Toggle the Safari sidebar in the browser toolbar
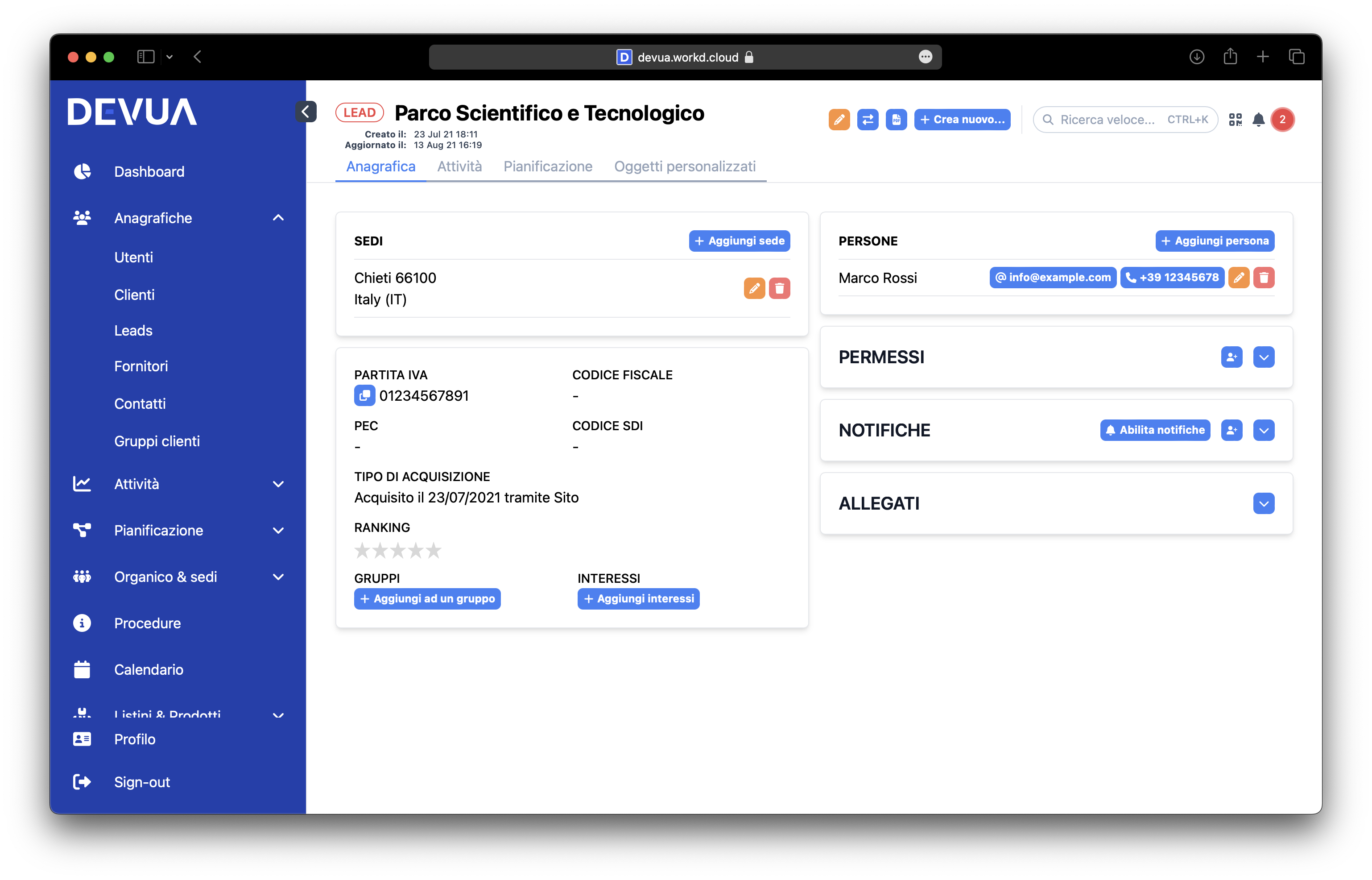This screenshot has width=1372, height=880. (x=146, y=57)
